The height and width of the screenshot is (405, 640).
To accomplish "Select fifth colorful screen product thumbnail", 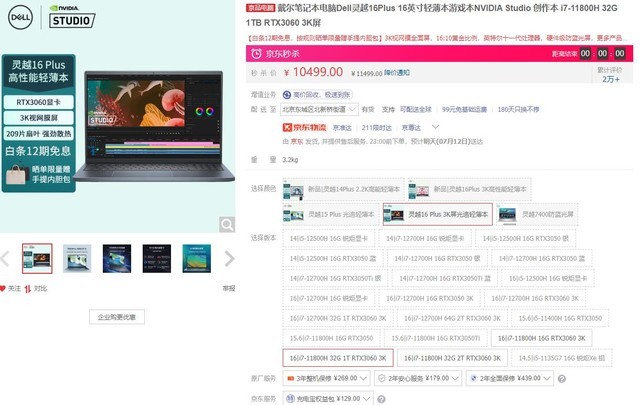I will coord(197,258).
